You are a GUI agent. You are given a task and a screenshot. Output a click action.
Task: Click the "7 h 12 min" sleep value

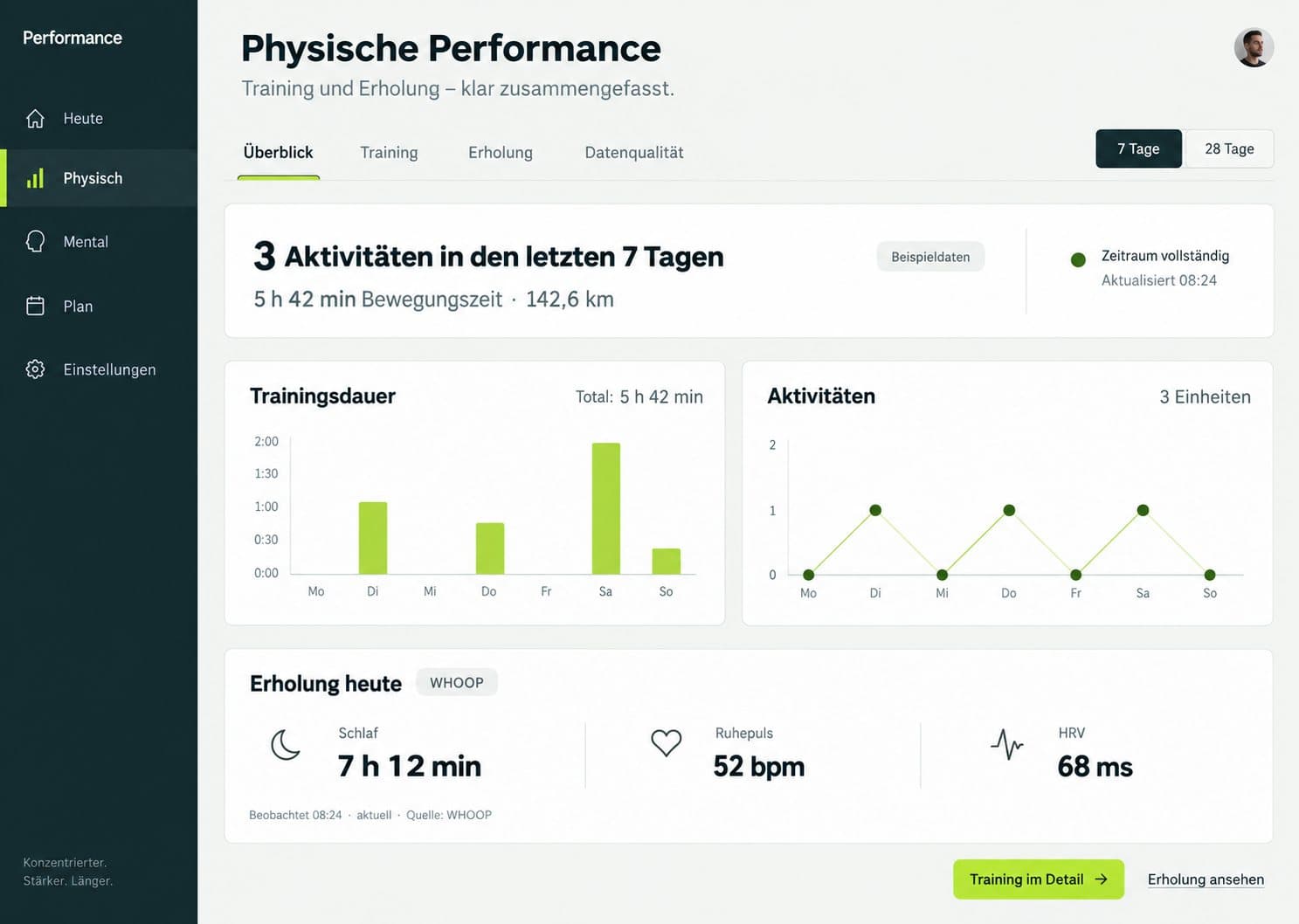(410, 766)
